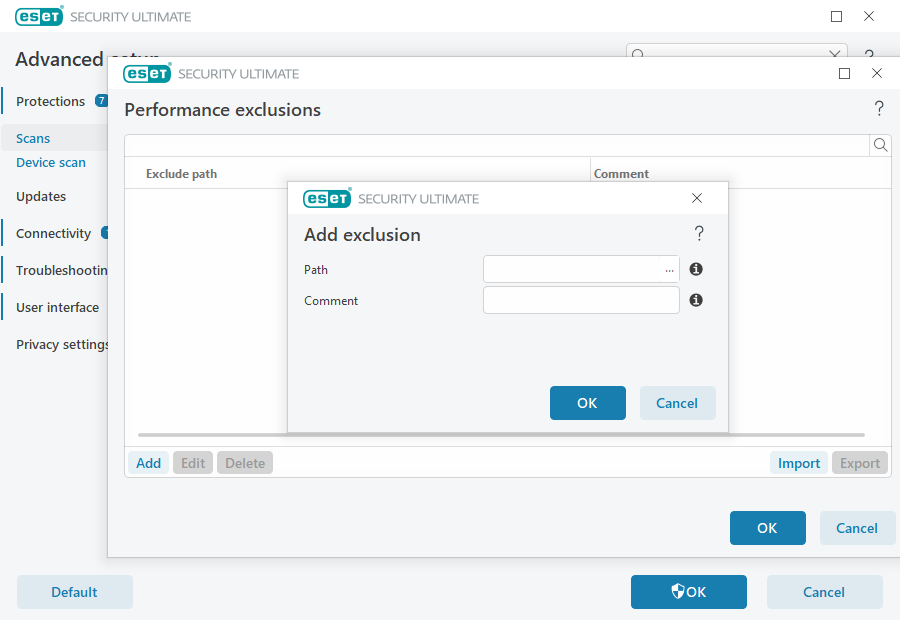900x620 pixels.
Task: Cancel the Add exclusion dialog
Action: [677, 403]
